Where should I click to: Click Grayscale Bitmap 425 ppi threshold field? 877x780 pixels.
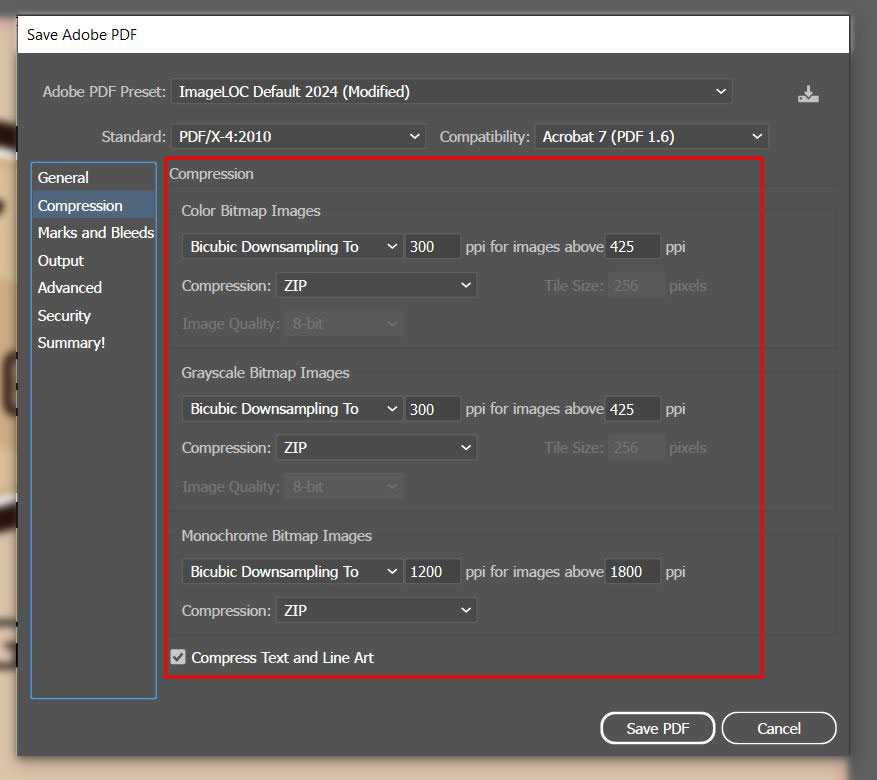click(x=633, y=409)
